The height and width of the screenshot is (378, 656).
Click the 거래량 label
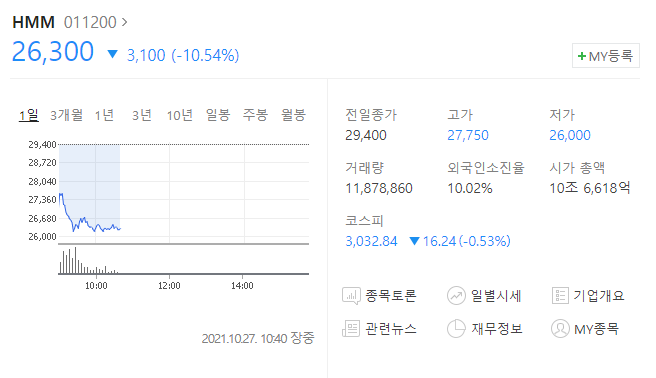pyautogui.click(x=364, y=168)
